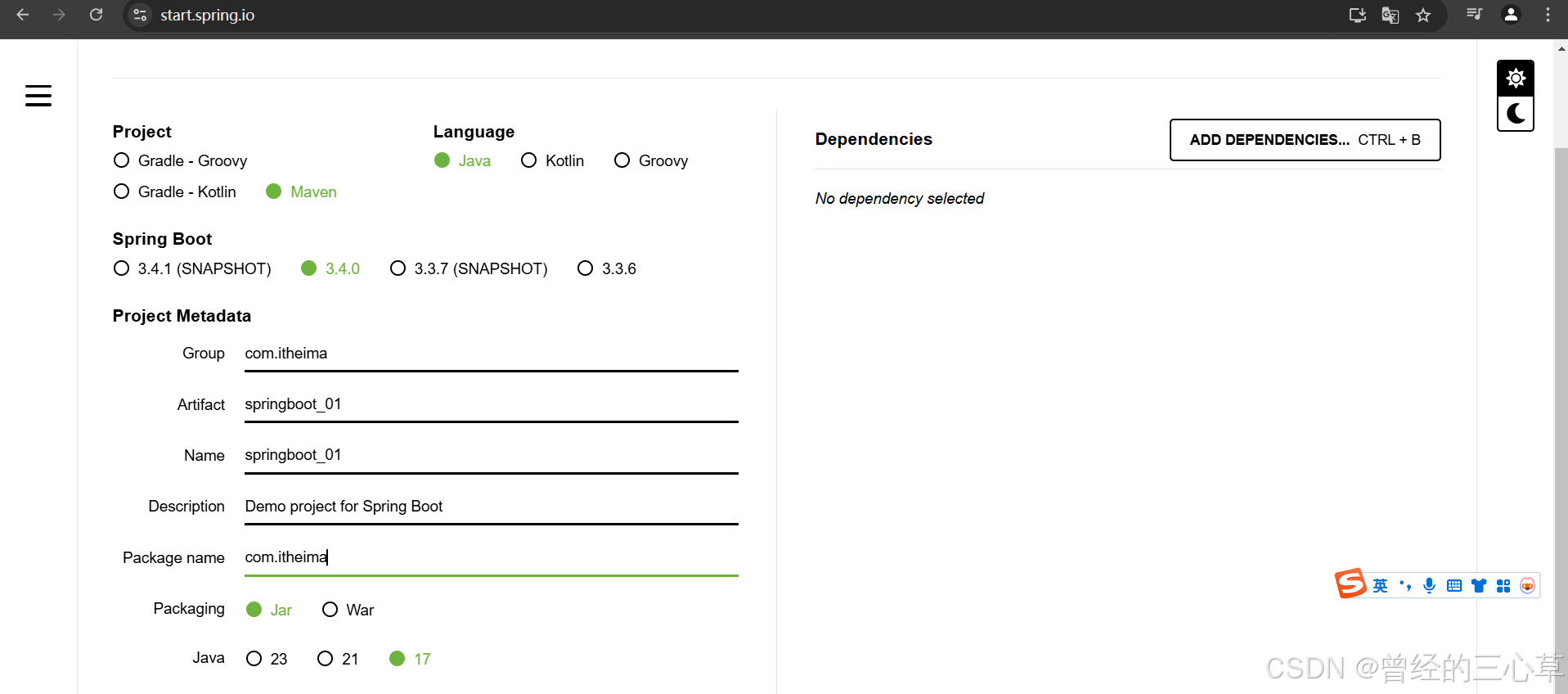Select Java version 23

[x=267, y=659]
